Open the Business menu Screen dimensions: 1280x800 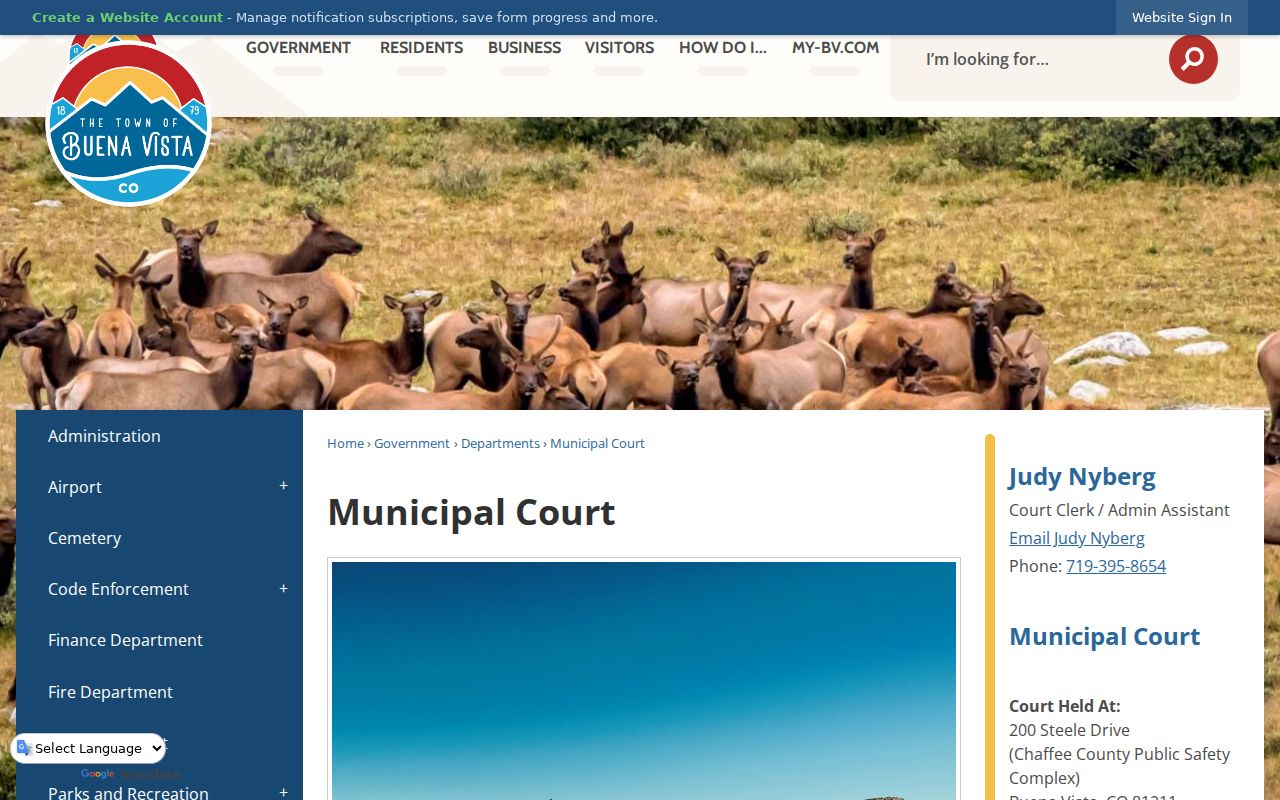point(524,48)
